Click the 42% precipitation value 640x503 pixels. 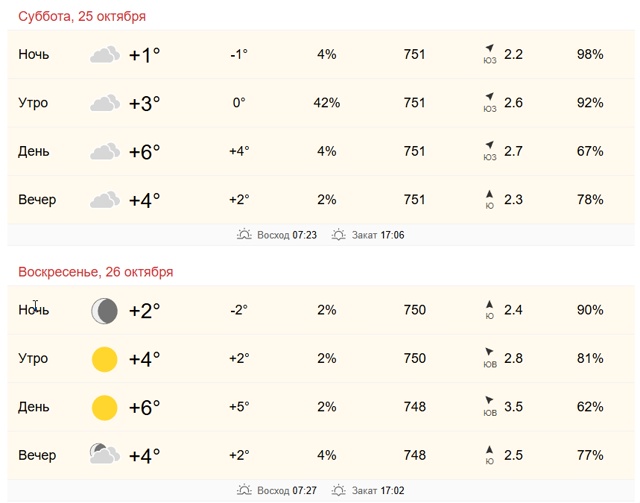[x=326, y=103]
